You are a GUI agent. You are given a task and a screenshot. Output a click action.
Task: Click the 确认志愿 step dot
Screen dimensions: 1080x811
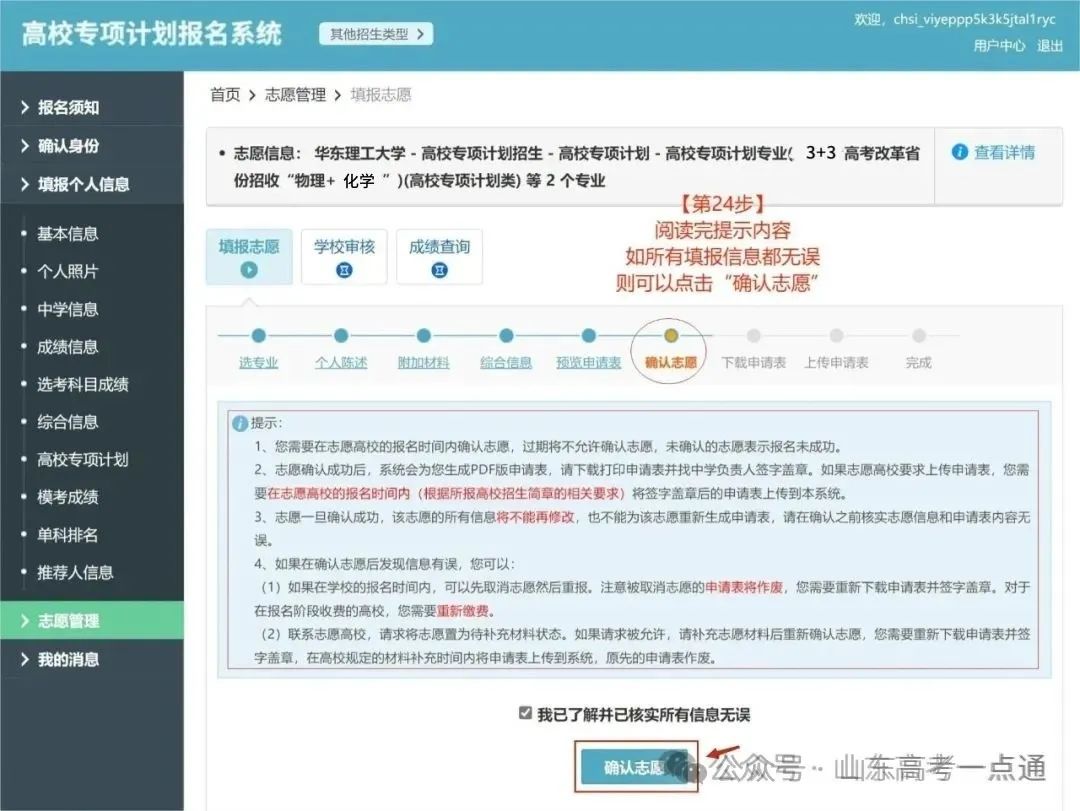click(671, 336)
